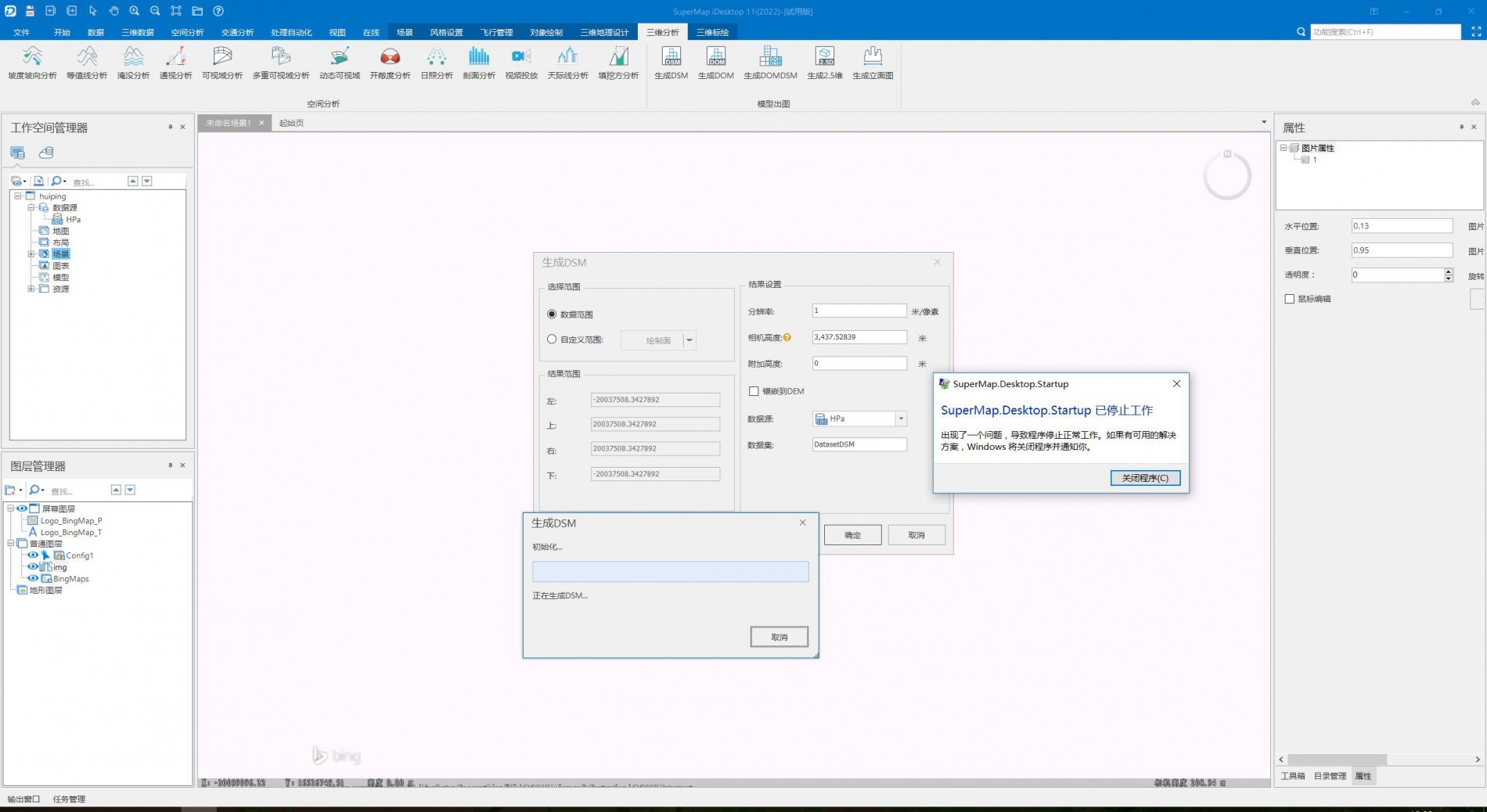Switch to datasource view icon in workspace manager
Viewport: 1487px width, 812px height.
(x=47, y=153)
